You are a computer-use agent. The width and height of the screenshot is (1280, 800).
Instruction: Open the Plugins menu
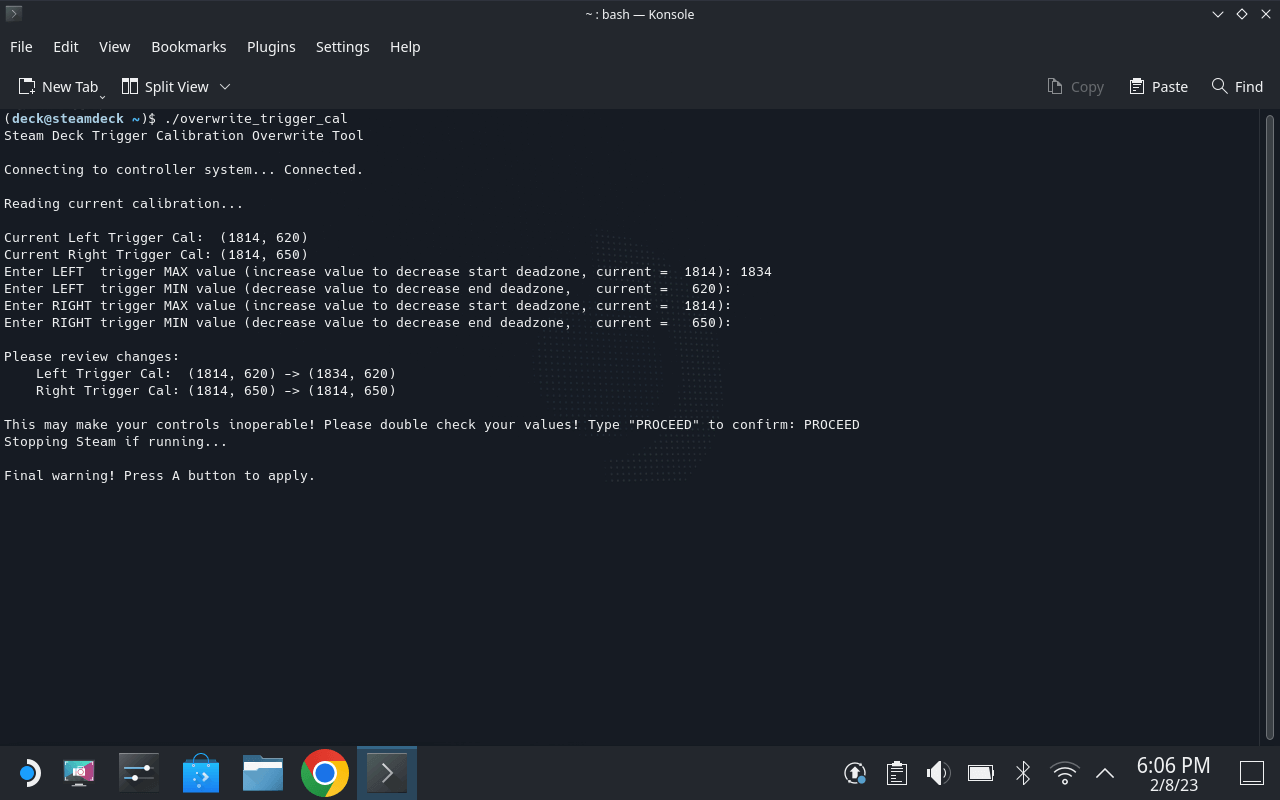click(271, 47)
